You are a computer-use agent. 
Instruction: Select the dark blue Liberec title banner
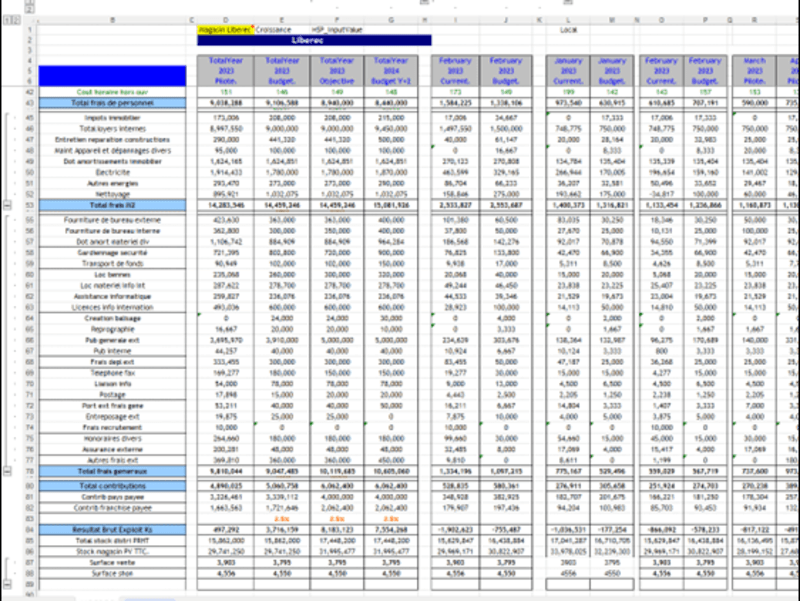click(314, 40)
